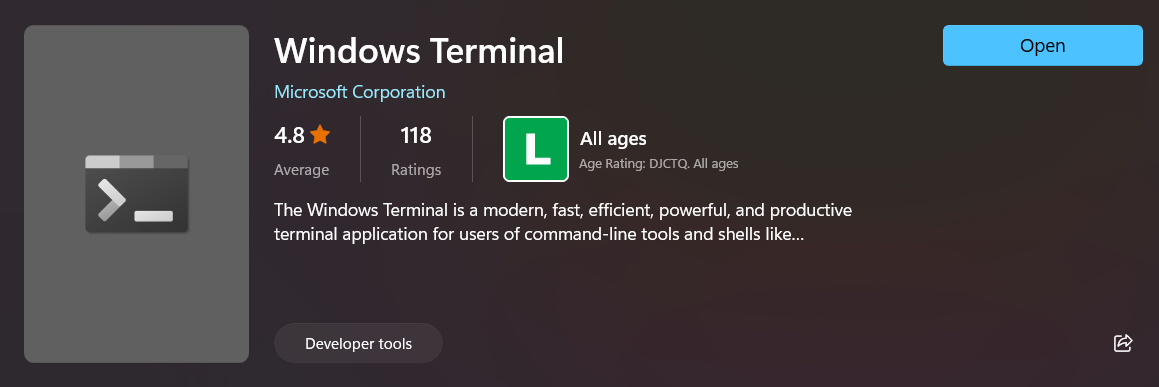Click the orange star rating icon
The image size is (1159, 387).
click(320, 134)
